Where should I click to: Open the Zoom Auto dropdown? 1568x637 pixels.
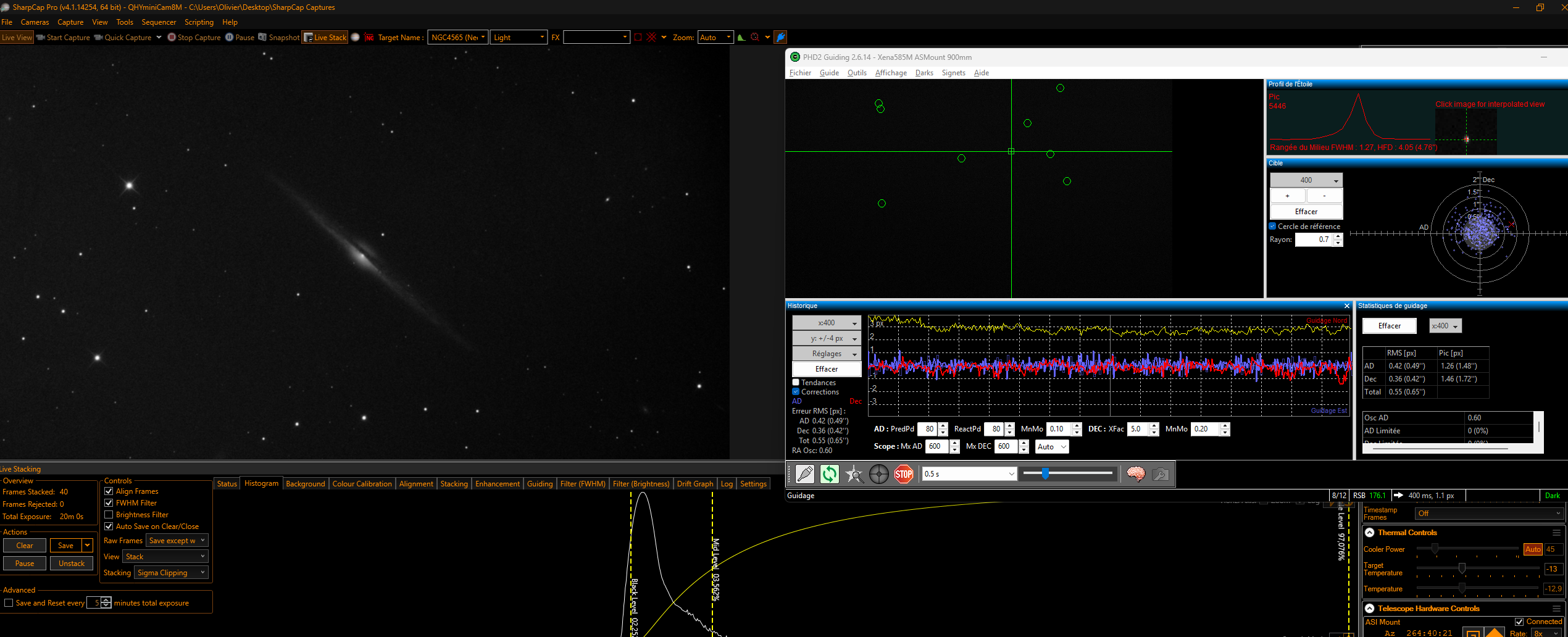[x=715, y=37]
